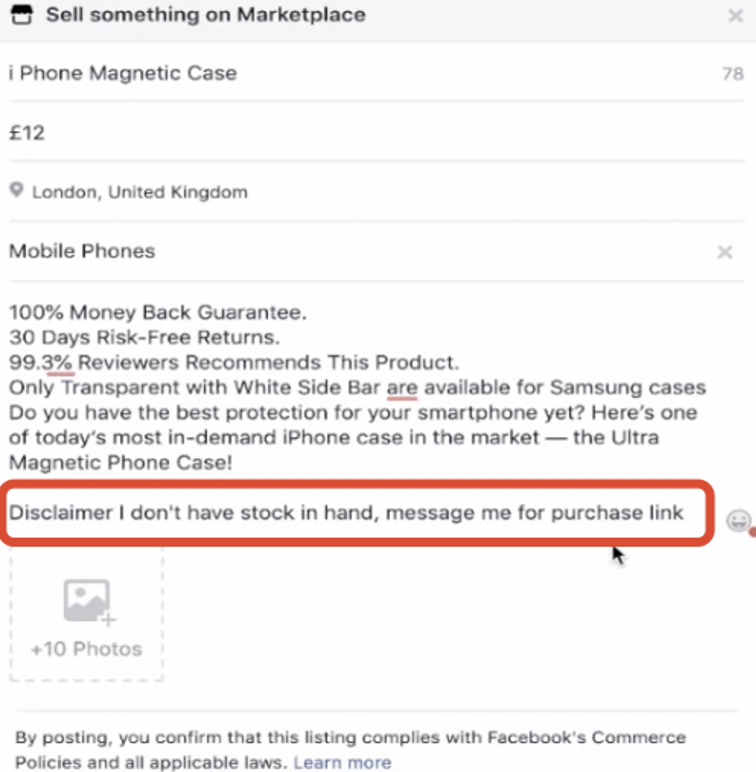
Task: Click the Facebook's Commerce Policies notice text
Action: pyautogui.click(x=350, y=749)
